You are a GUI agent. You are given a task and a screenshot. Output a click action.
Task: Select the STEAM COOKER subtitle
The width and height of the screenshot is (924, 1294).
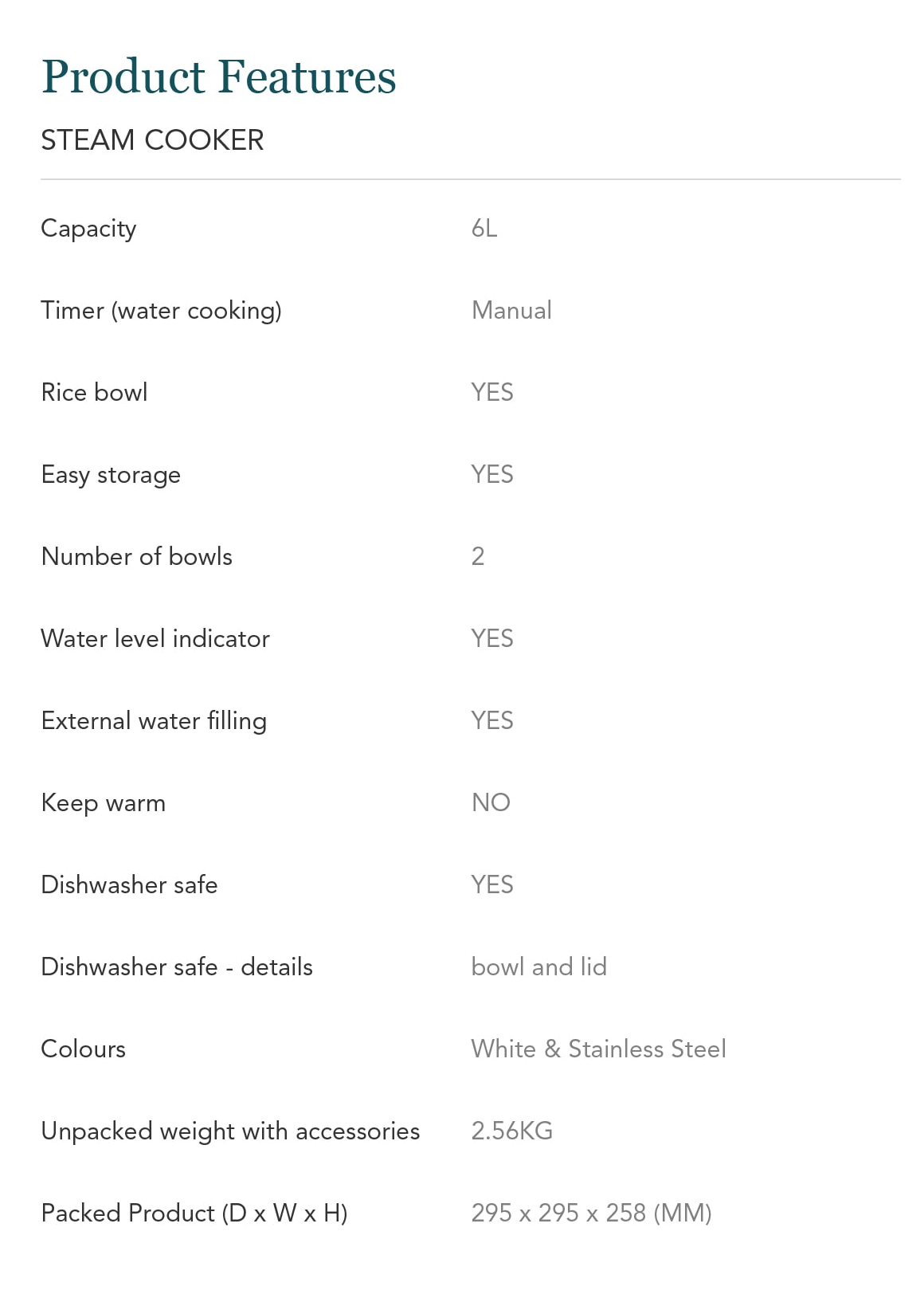(152, 140)
